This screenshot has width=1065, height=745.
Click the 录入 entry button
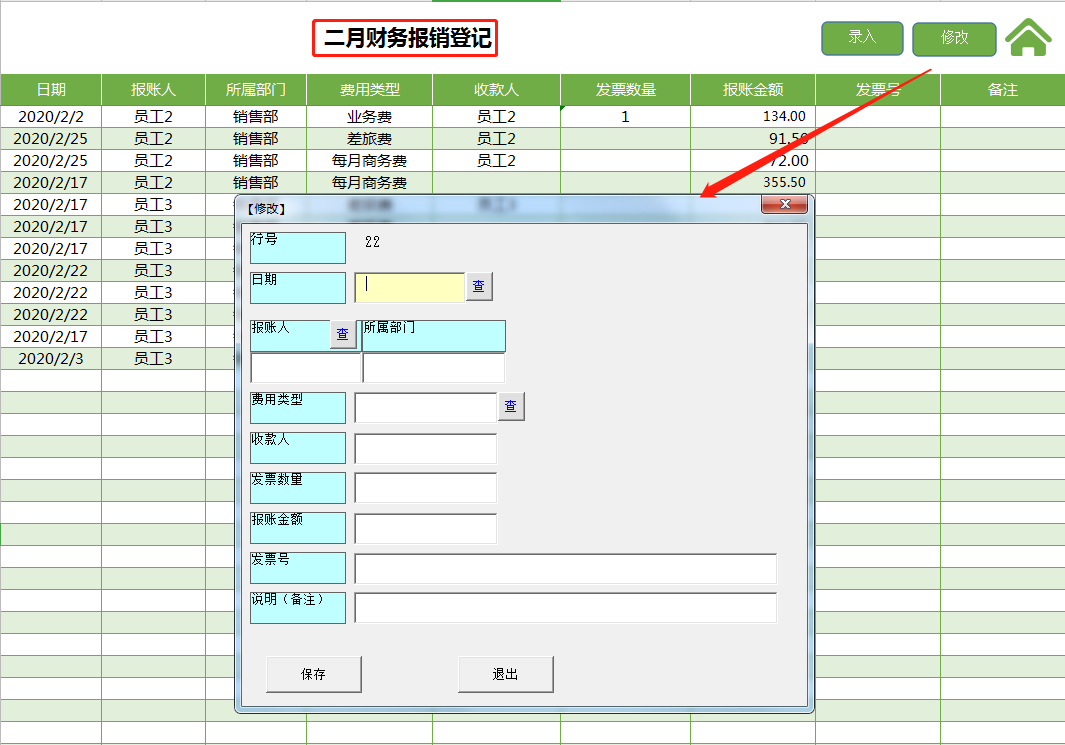861,38
